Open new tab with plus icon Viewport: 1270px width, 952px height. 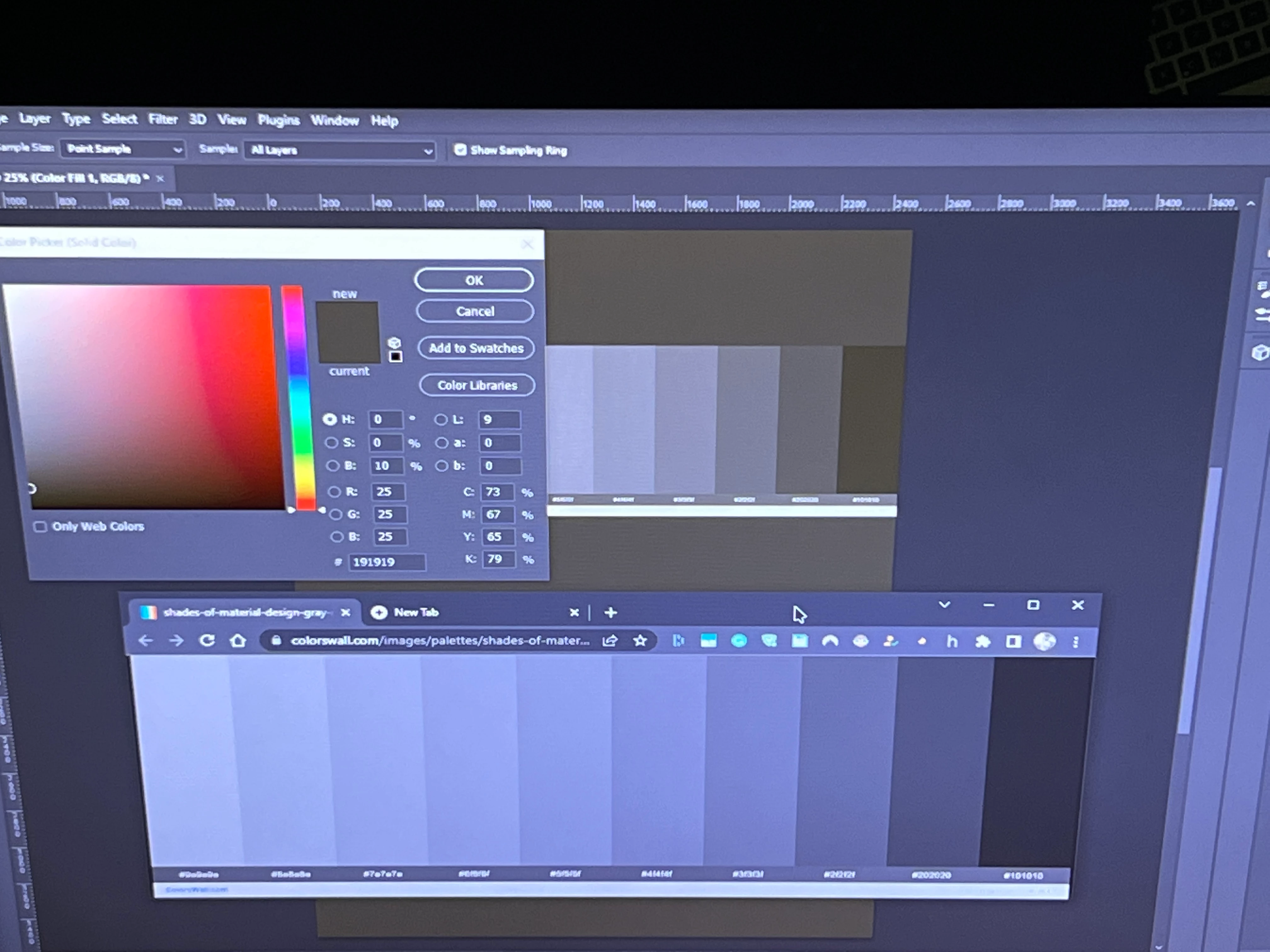tap(610, 613)
